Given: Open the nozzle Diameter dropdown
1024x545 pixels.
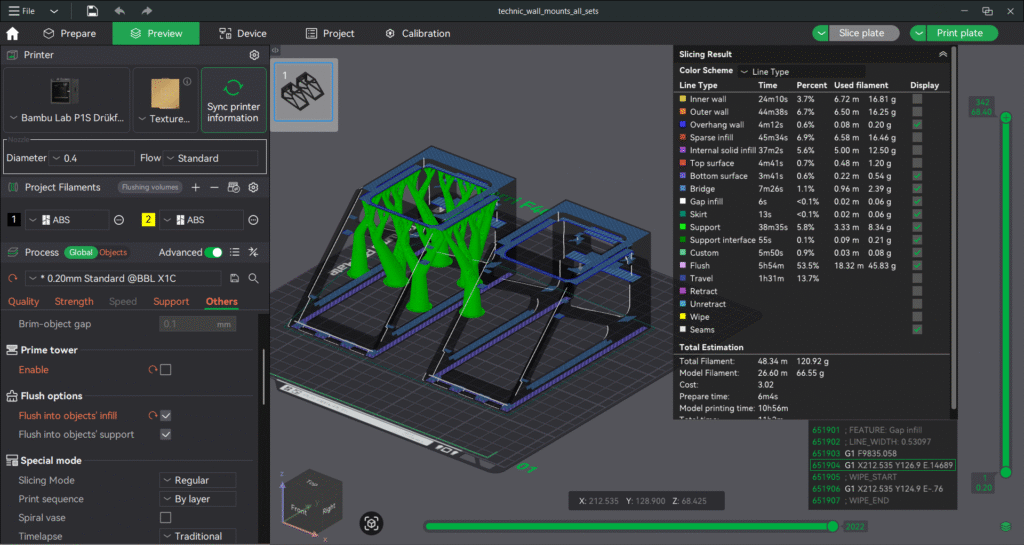Looking at the screenshot, I should click(91, 158).
